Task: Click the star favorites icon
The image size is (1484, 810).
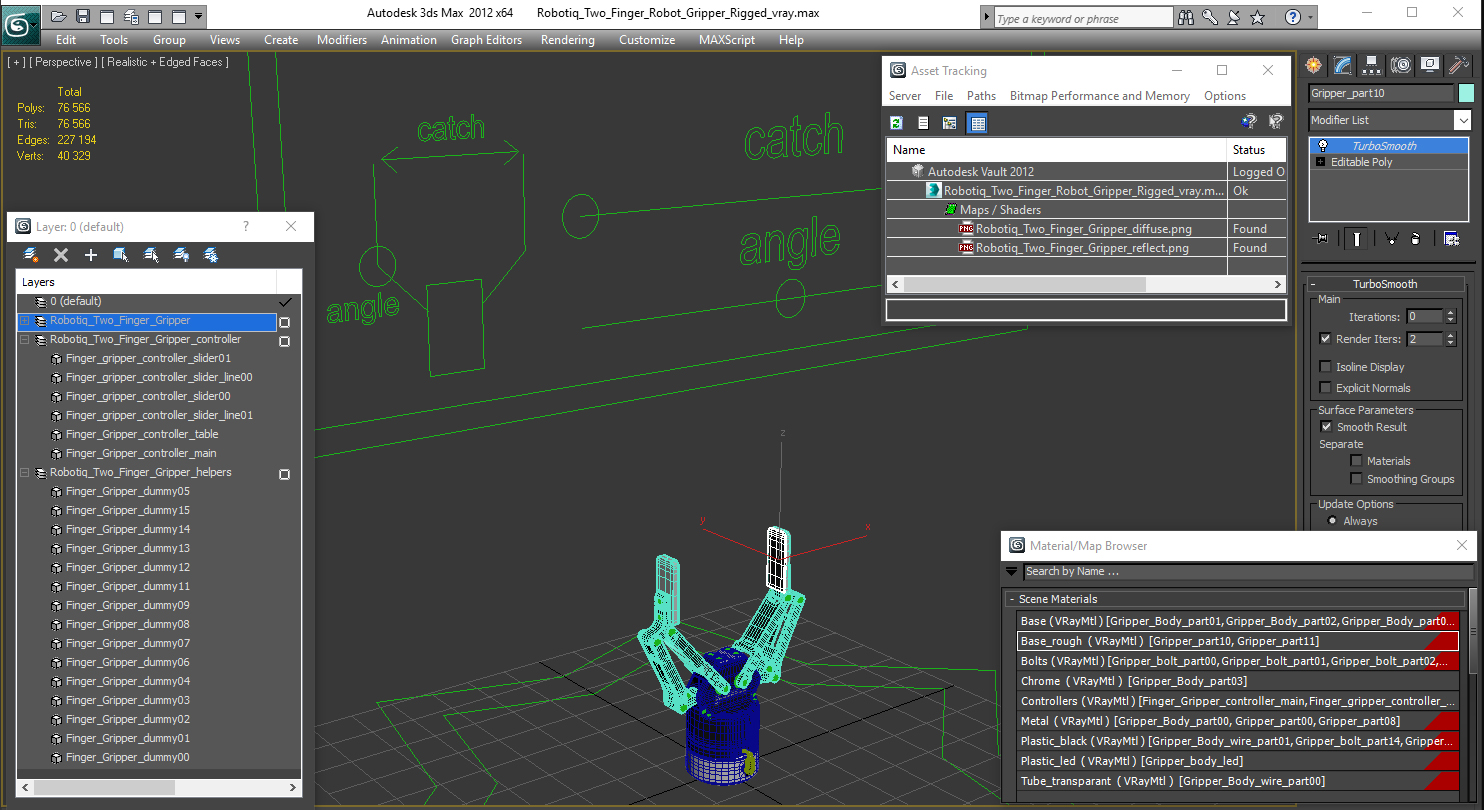Action: point(1258,17)
